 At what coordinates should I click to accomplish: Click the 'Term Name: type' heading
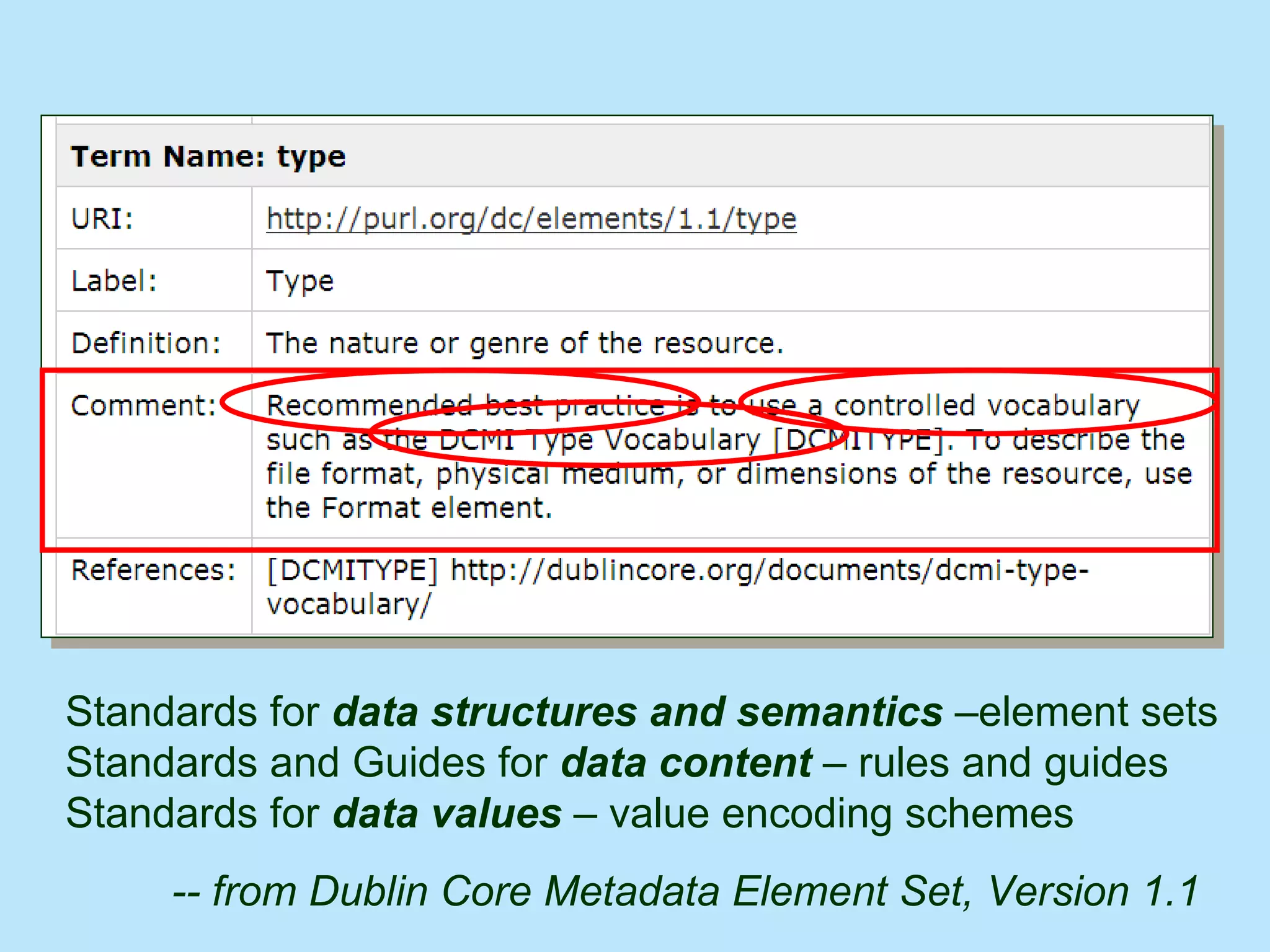[x=208, y=157]
